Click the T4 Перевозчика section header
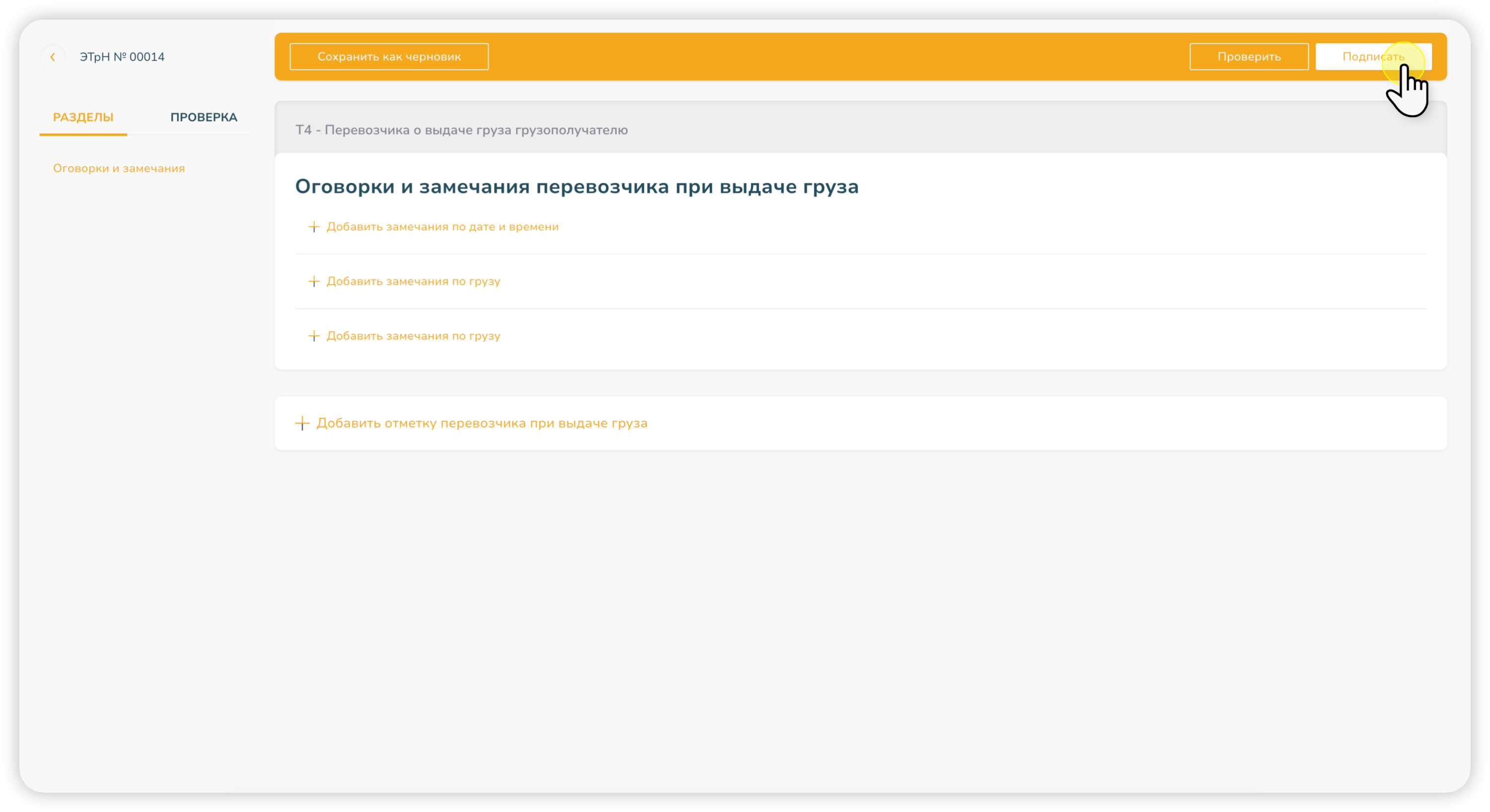1490x812 pixels. point(461,130)
